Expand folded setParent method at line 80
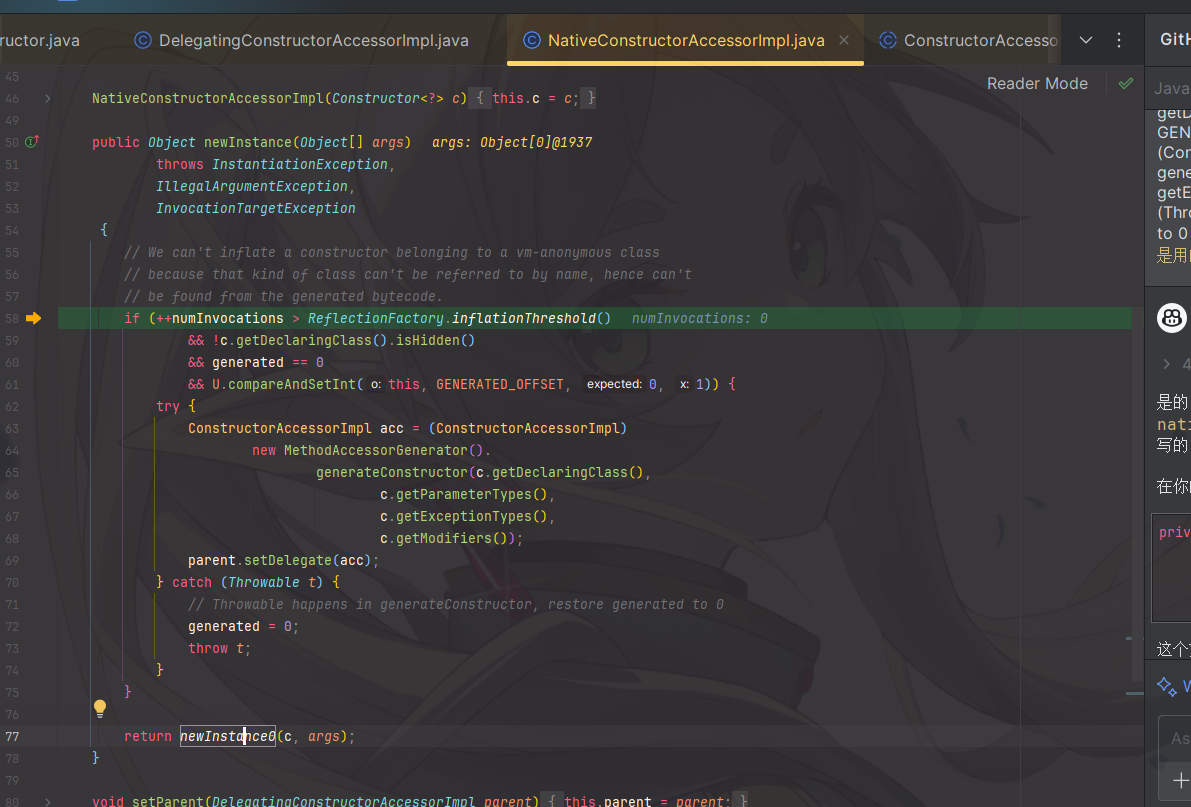 coord(48,801)
